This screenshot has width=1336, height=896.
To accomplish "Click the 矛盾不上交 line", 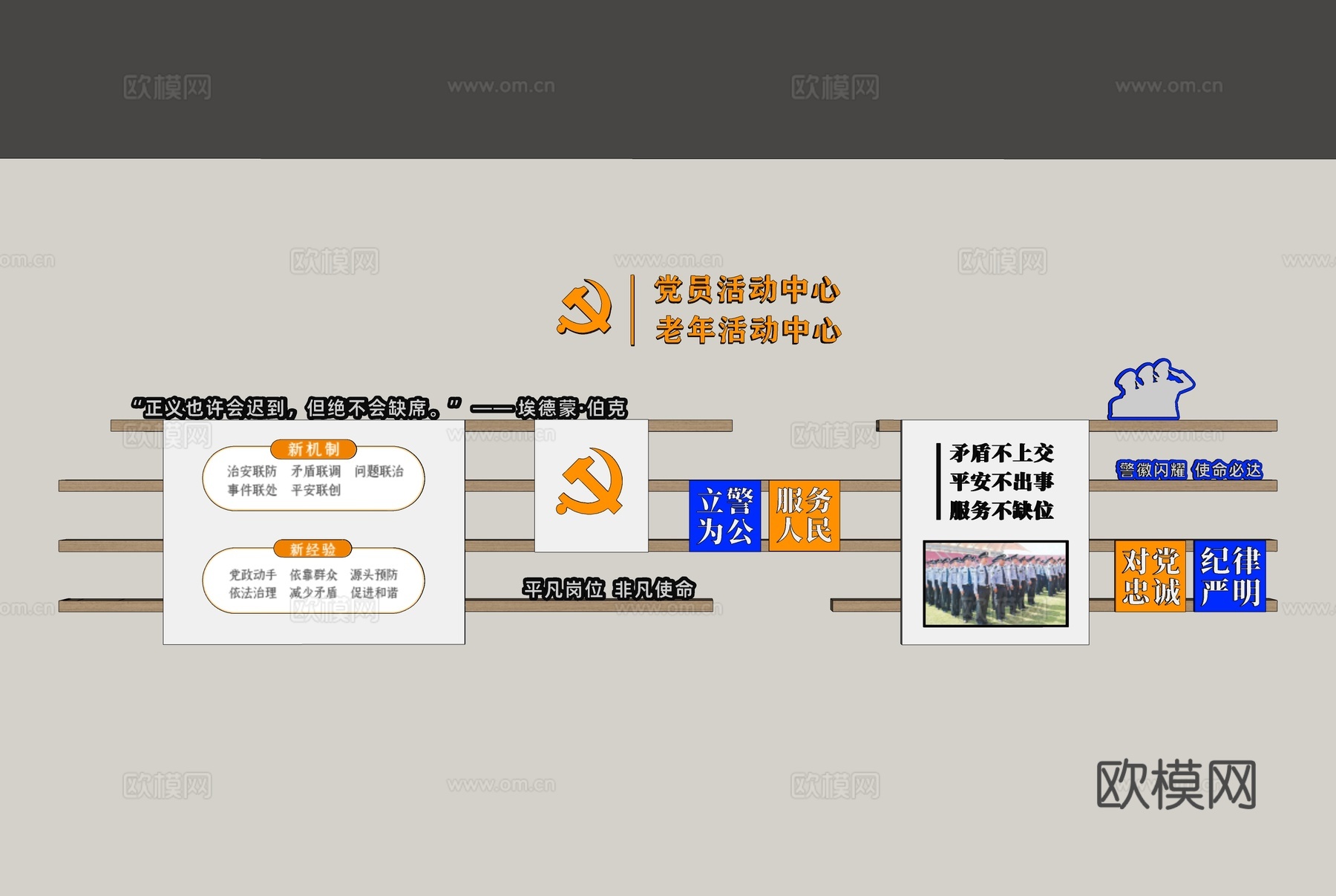I will pyautogui.click(x=1001, y=453).
